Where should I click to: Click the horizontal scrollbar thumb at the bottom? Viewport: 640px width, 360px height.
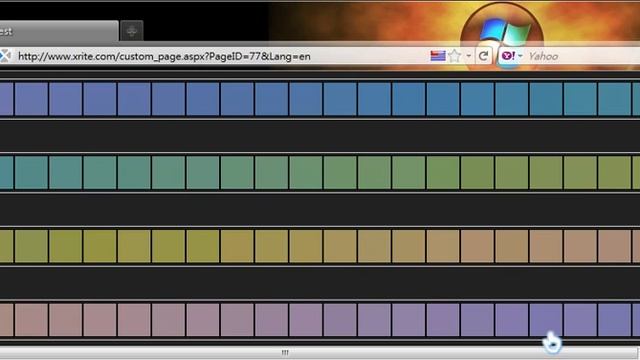click(318, 352)
